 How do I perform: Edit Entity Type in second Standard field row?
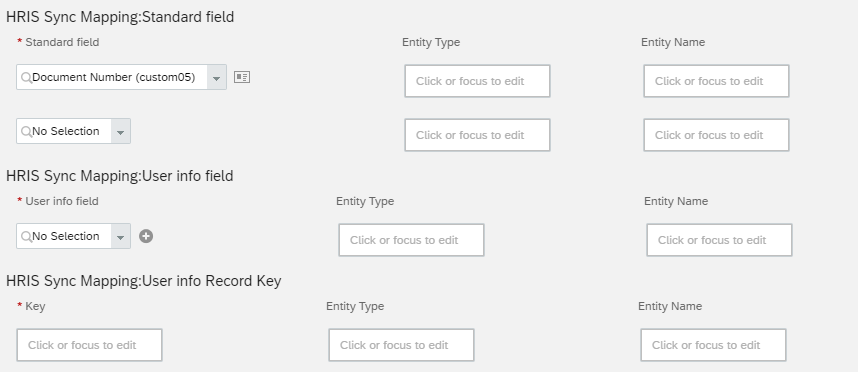[x=477, y=135]
